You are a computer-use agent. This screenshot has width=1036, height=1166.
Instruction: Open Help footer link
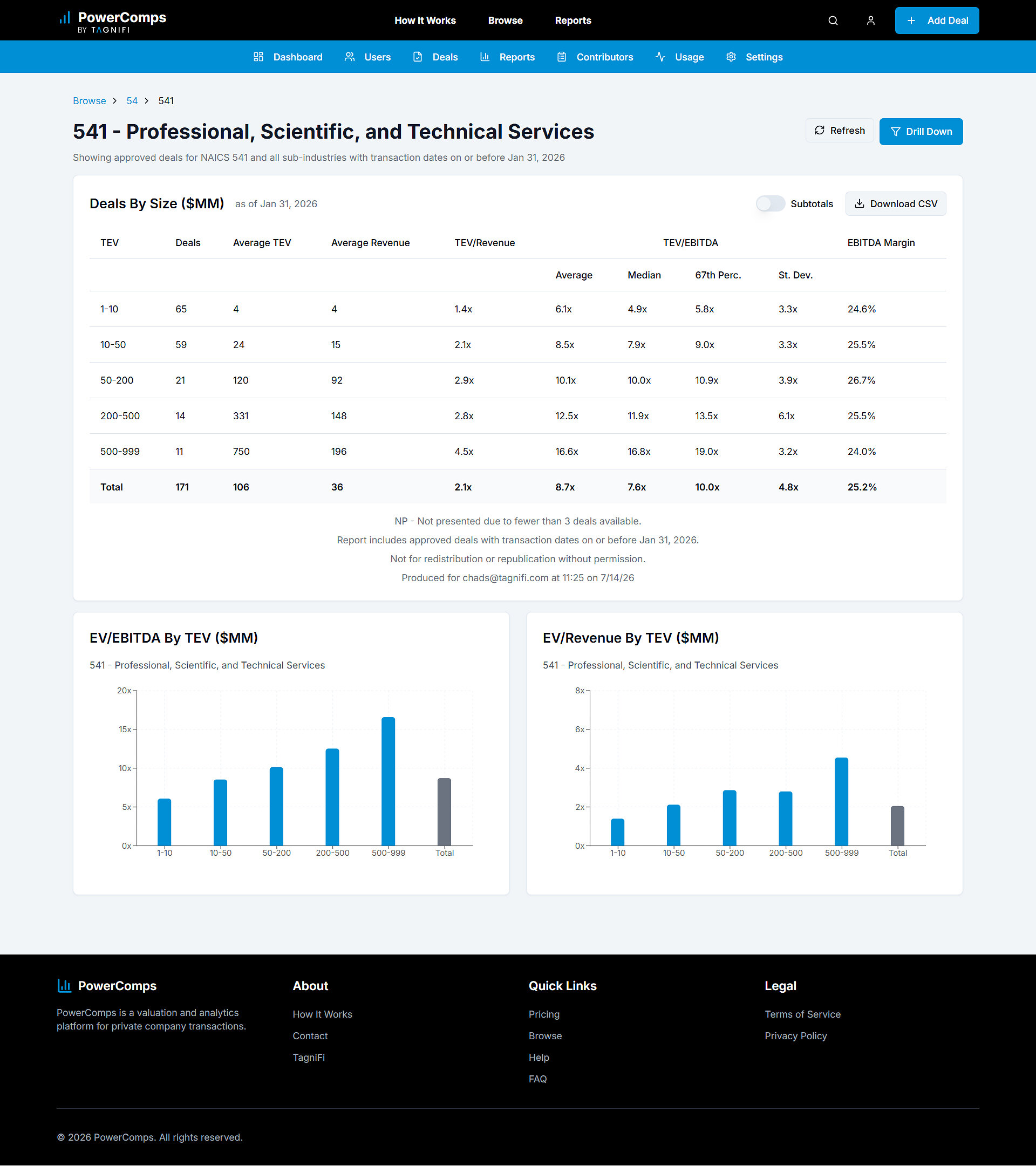pos(539,1058)
